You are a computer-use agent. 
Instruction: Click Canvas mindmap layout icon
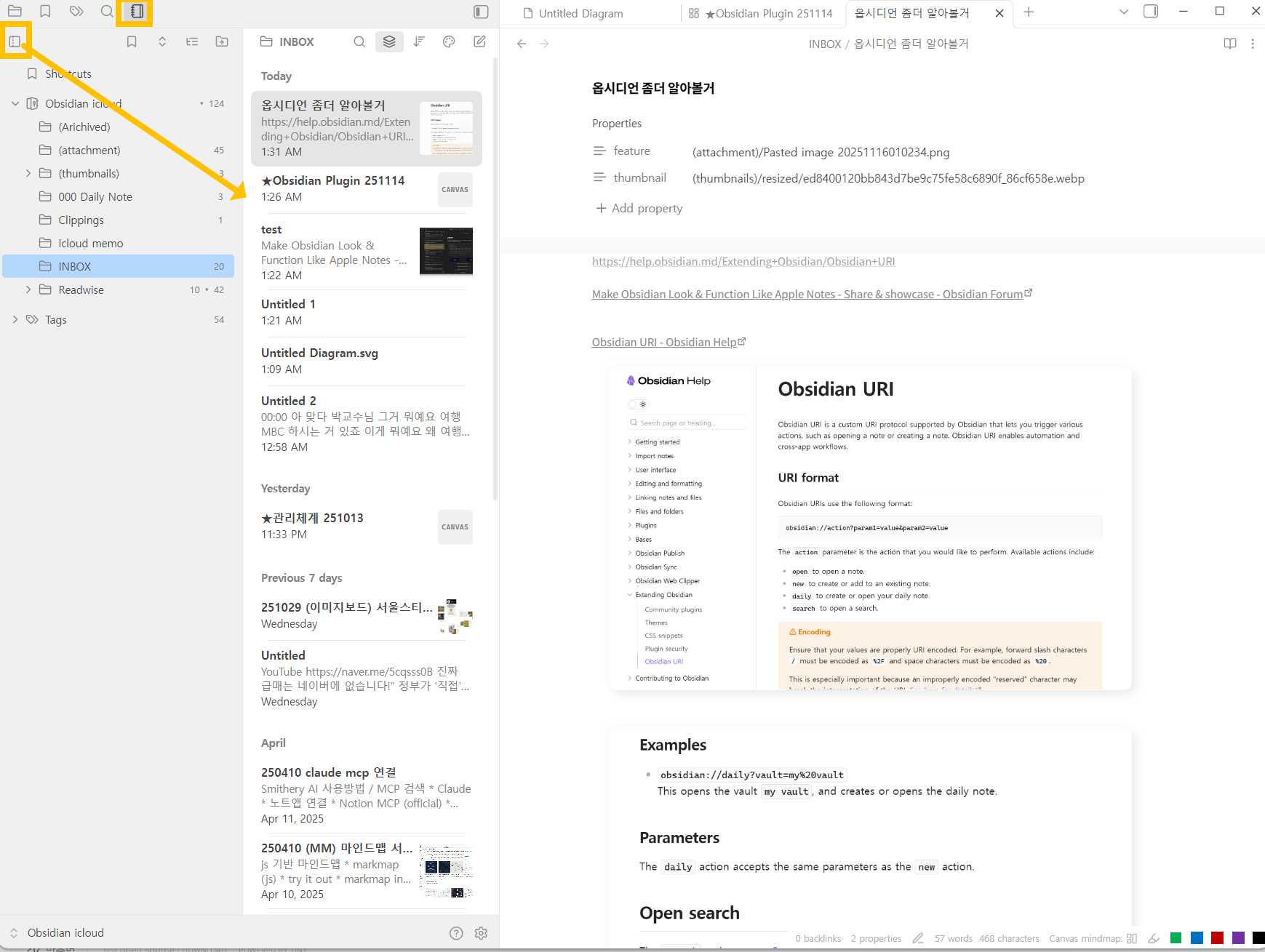coord(1131,938)
